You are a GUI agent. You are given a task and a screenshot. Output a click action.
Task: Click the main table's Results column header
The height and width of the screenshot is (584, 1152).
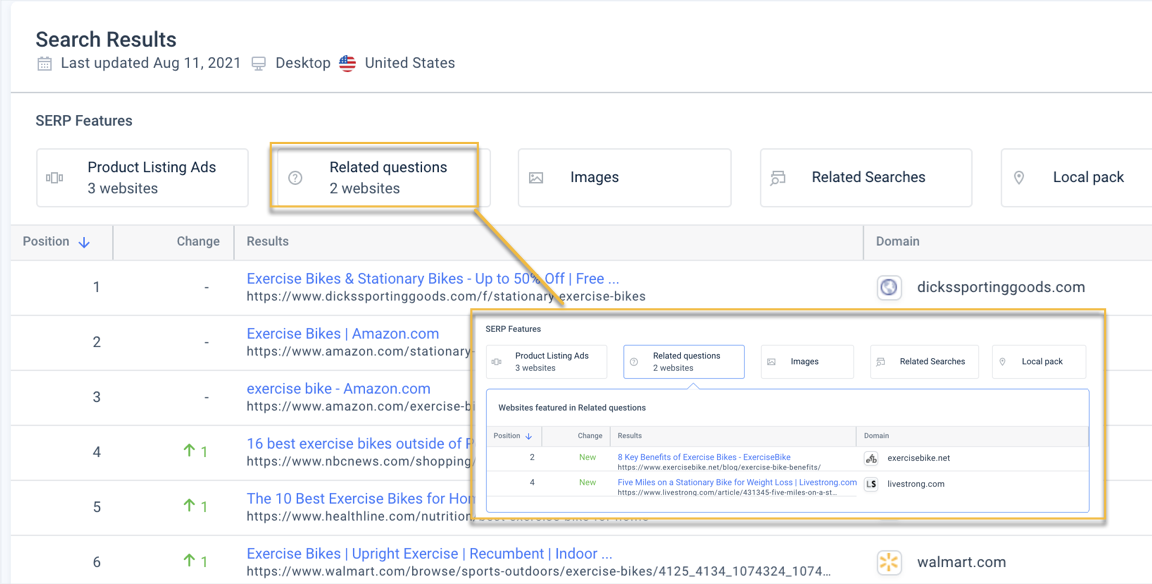coord(267,242)
